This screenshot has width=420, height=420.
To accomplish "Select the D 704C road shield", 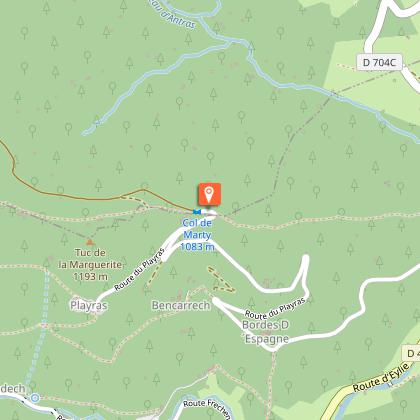I will [x=379, y=62].
